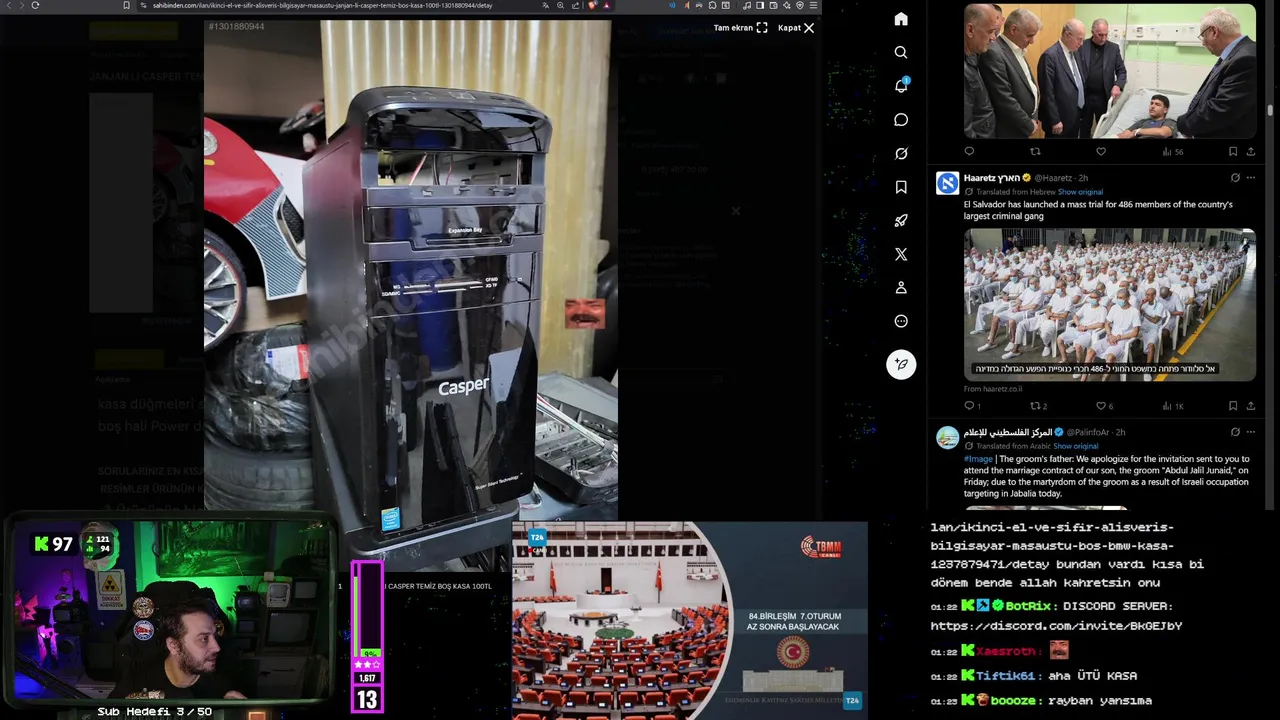This screenshot has height=720, width=1280.
Task: Bookmark the hospital photo tweet
Action: (1233, 151)
